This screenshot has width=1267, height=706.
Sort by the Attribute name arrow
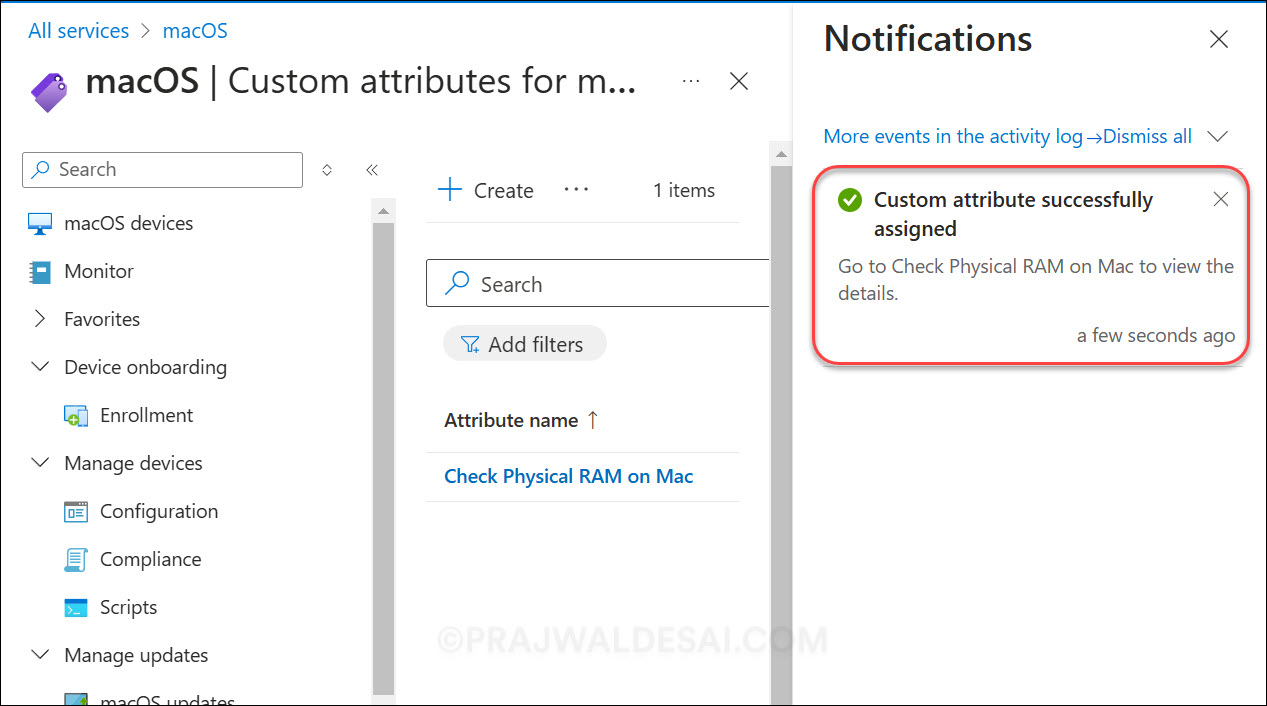(x=592, y=420)
